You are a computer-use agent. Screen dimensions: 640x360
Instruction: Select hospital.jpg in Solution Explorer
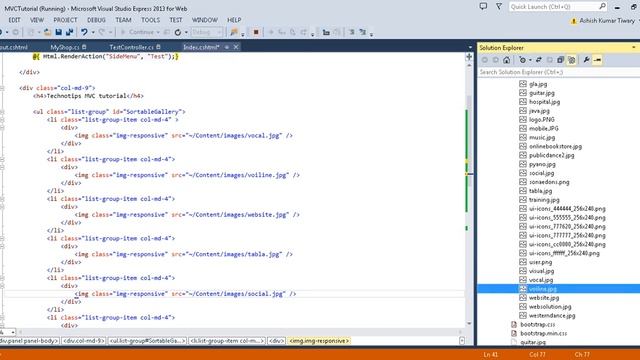click(x=544, y=102)
